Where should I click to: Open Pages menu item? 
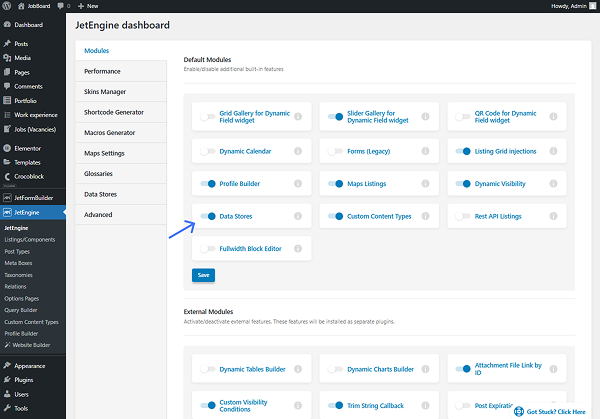click(33, 72)
